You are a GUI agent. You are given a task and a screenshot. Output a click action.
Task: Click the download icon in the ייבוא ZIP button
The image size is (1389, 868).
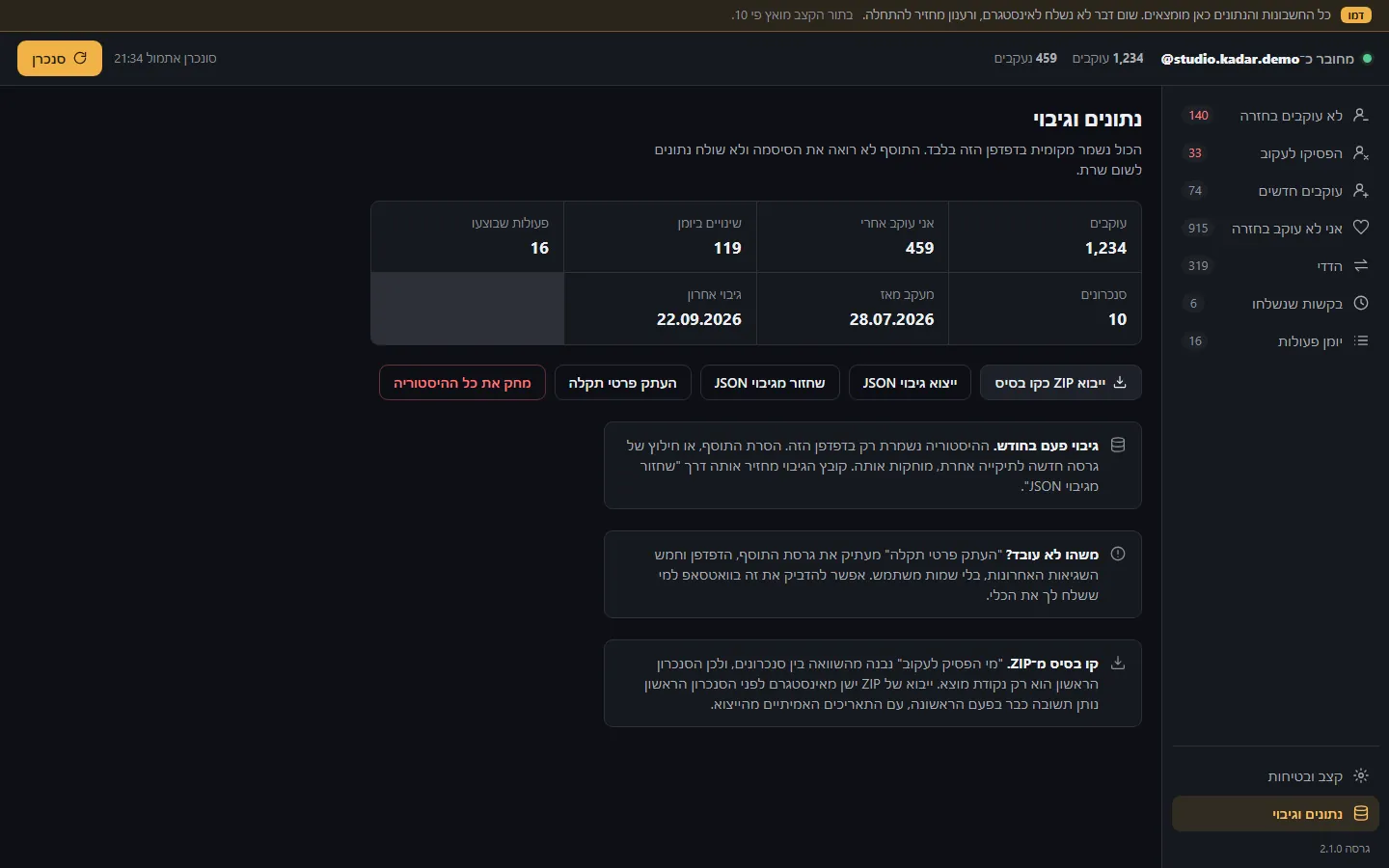pyautogui.click(x=1120, y=382)
